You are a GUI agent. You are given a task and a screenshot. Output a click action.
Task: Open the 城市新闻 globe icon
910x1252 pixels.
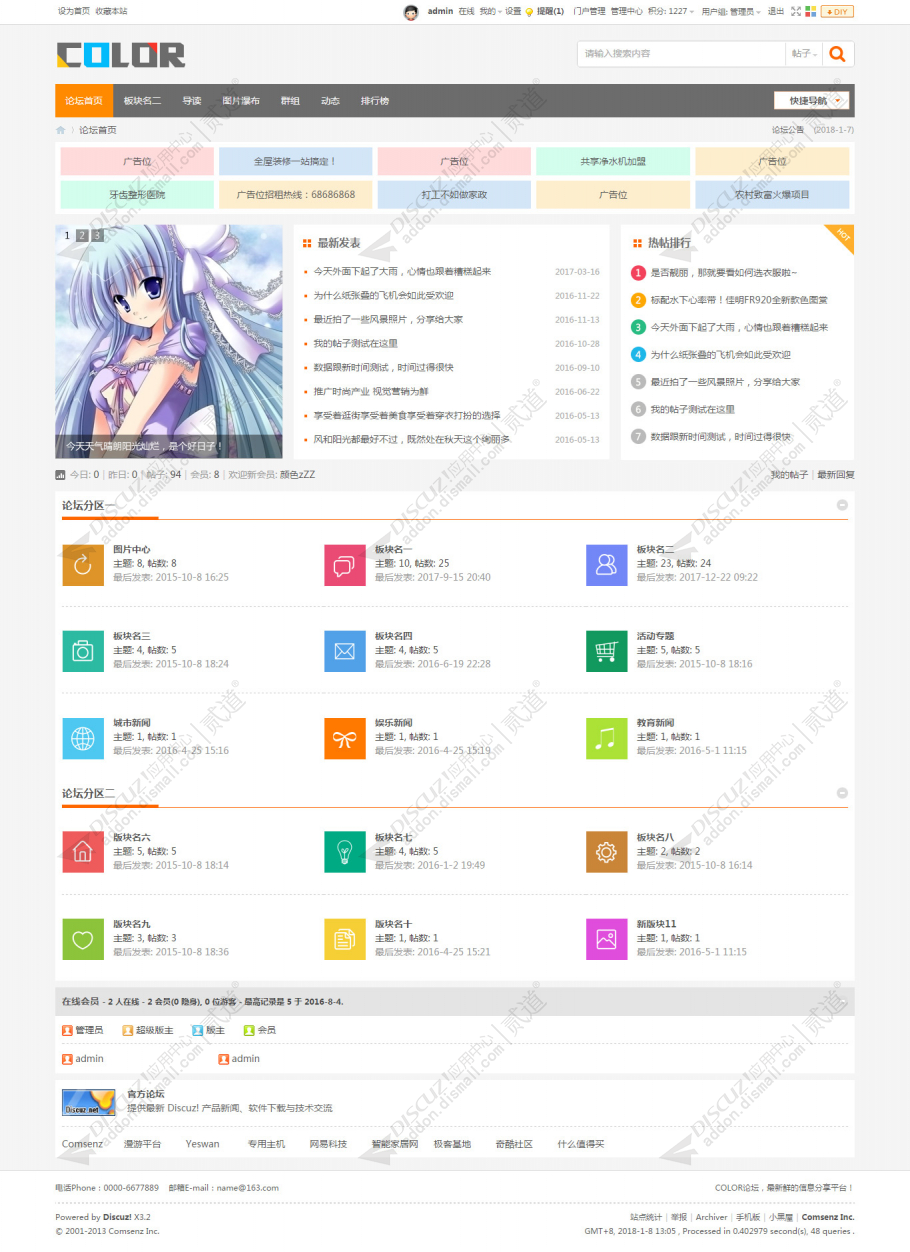pos(83,738)
